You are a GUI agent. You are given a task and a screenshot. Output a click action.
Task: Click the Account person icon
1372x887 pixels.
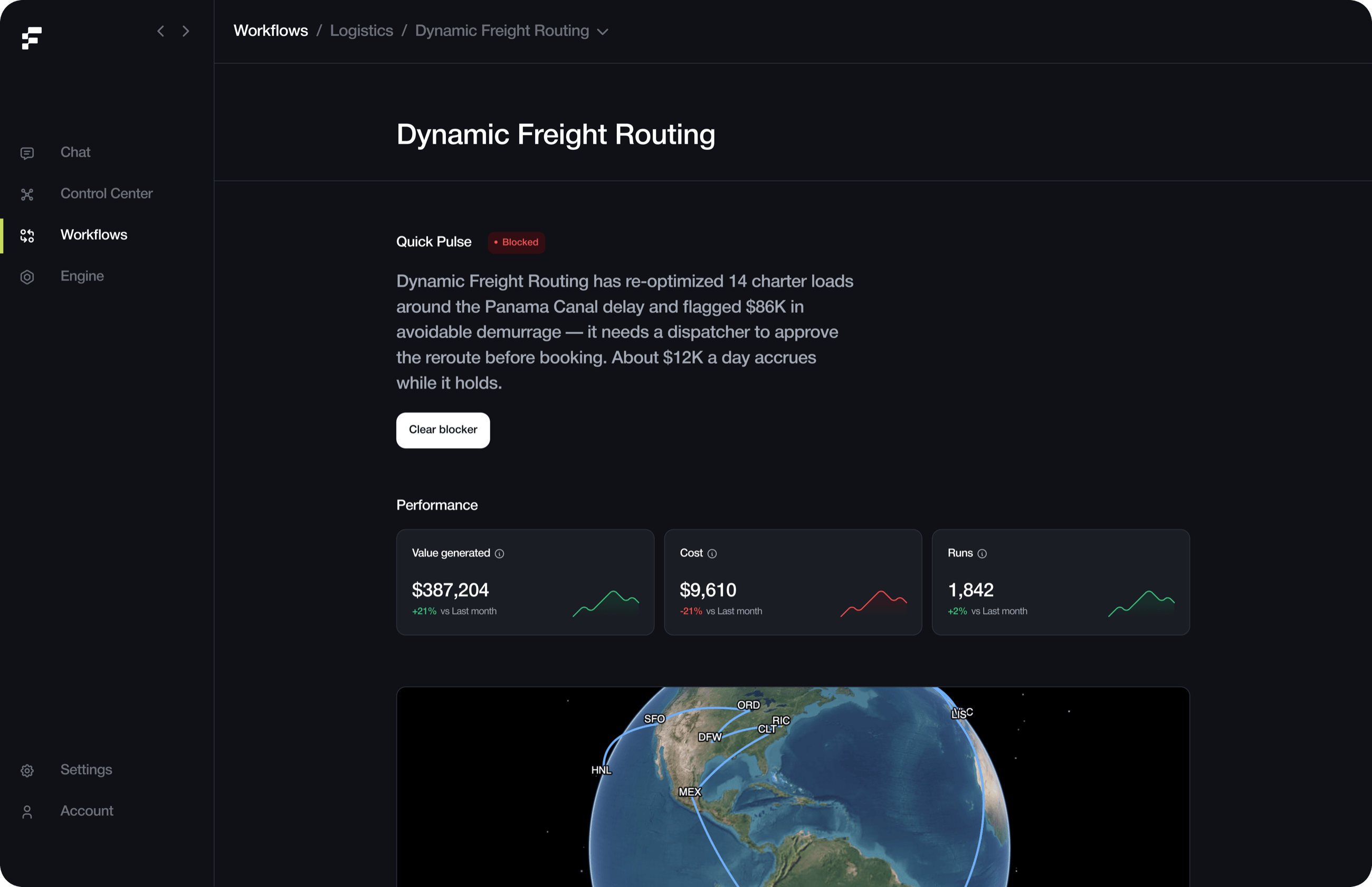(x=27, y=812)
